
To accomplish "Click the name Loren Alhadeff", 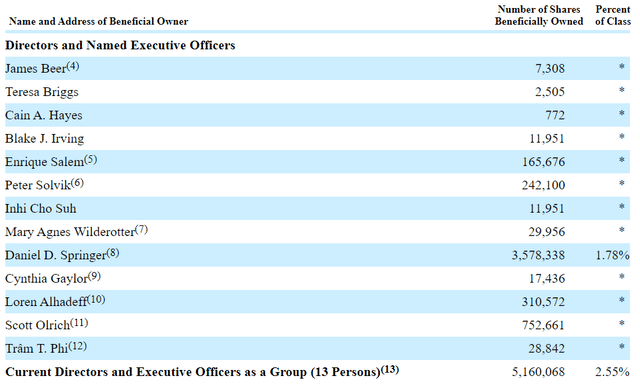I will pyautogui.click(x=46, y=302).
